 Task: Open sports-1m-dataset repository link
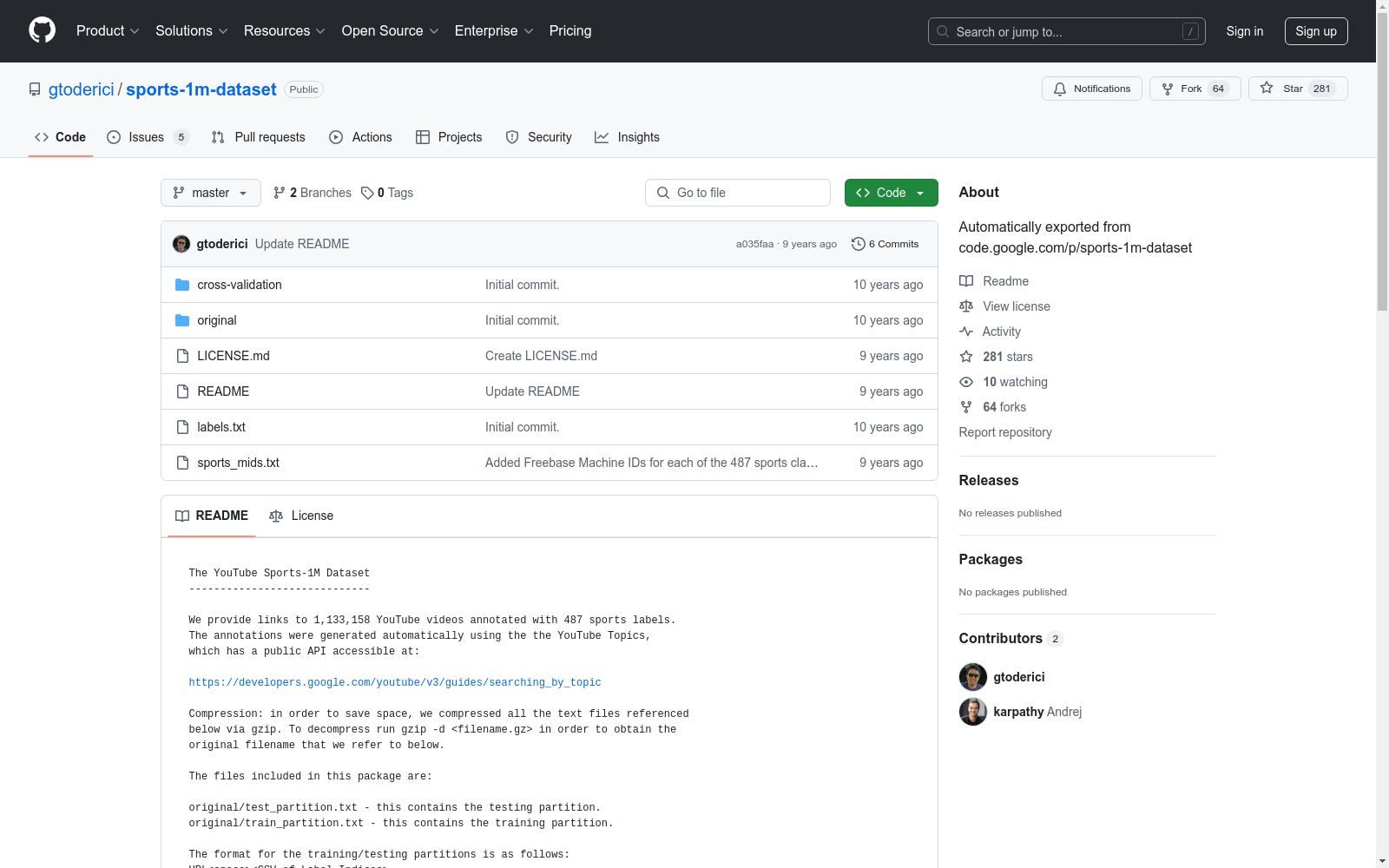pyautogui.click(x=201, y=89)
